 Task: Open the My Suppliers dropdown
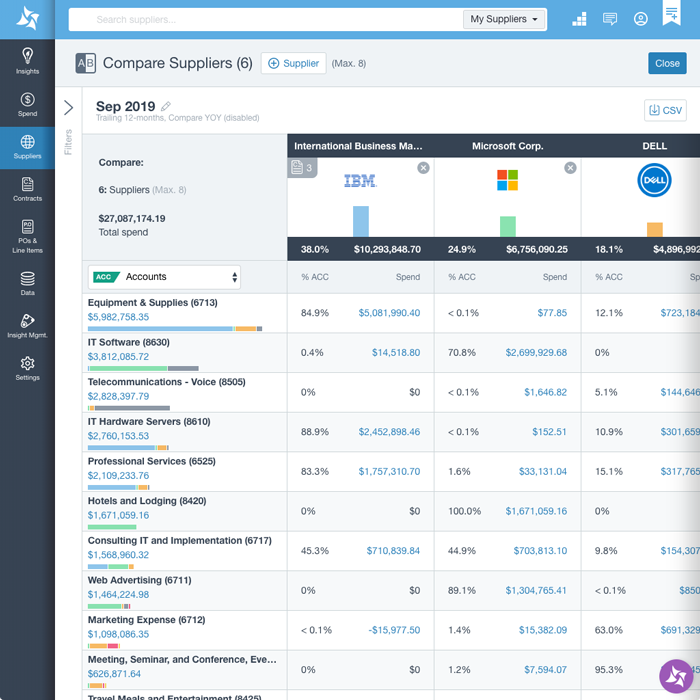click(x=505, y=19)
